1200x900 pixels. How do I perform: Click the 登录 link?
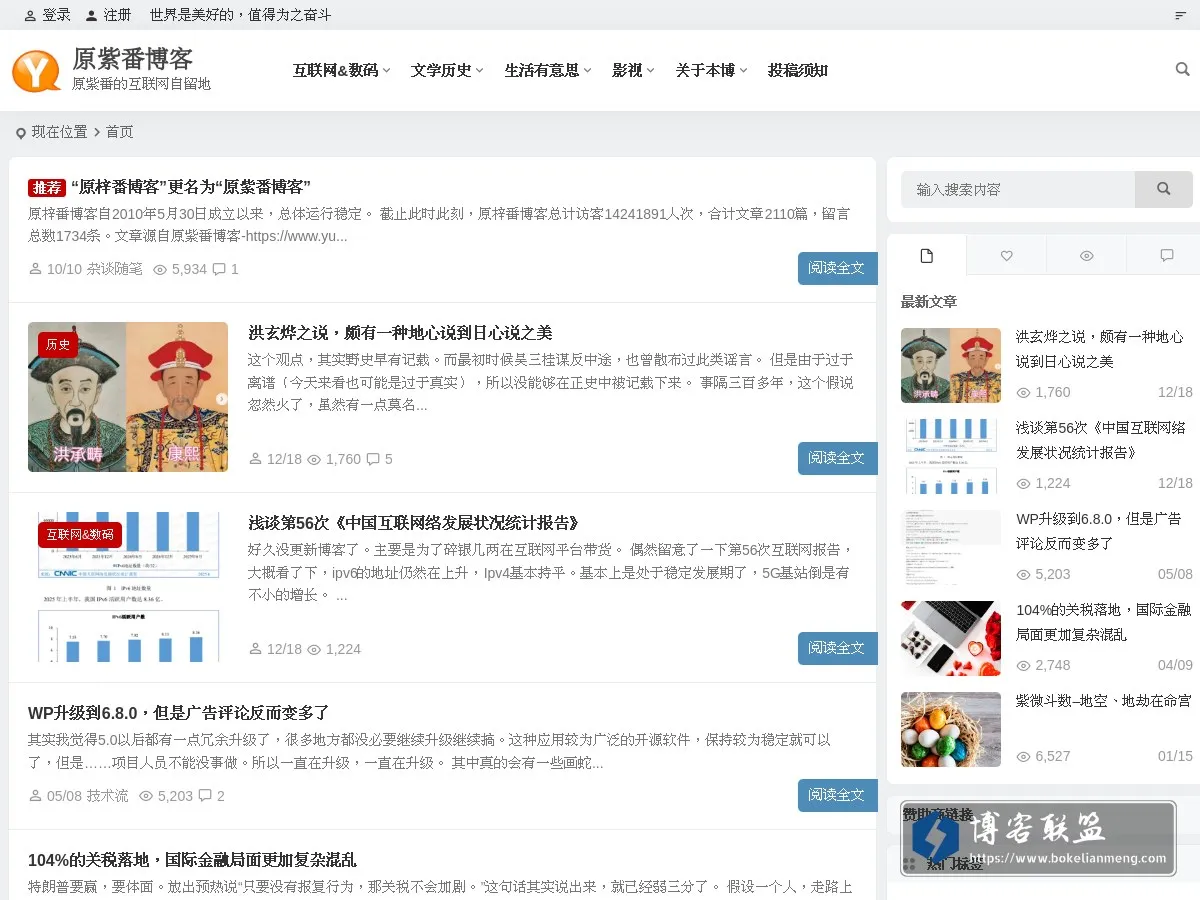coord(57,15)
